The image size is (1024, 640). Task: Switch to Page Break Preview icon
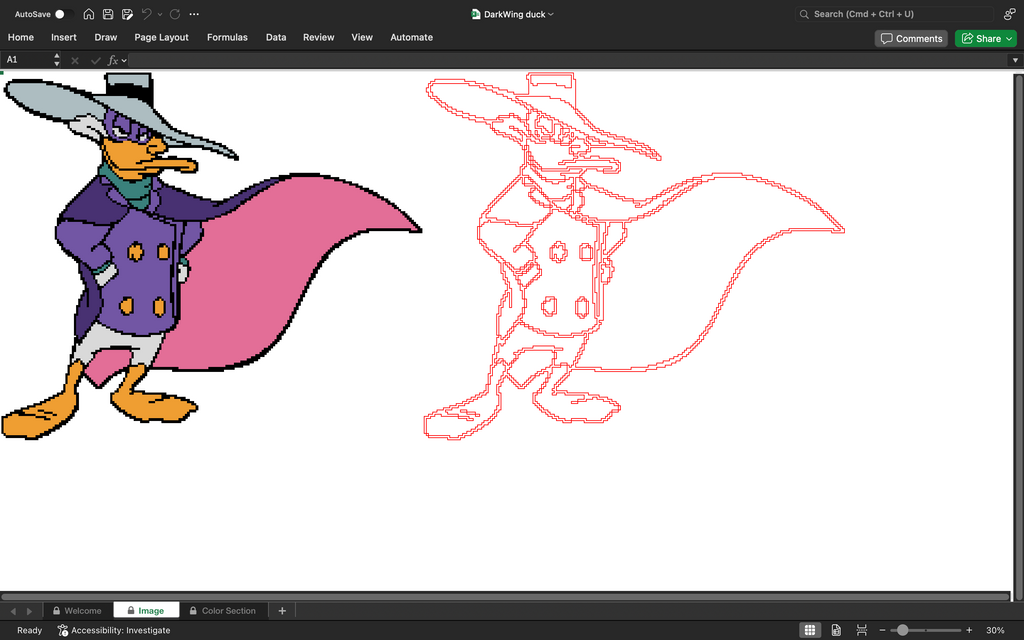(862, 630)
